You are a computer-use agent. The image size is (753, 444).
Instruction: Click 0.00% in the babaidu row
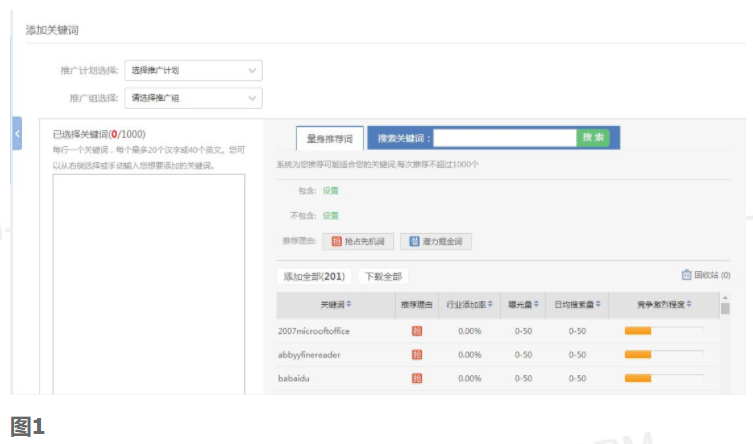[469, 378]
